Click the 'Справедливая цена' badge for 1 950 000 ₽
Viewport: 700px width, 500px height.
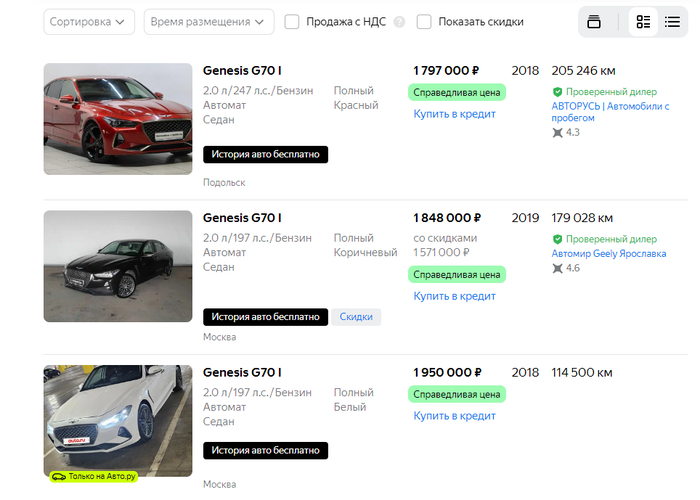click(457, 394)
